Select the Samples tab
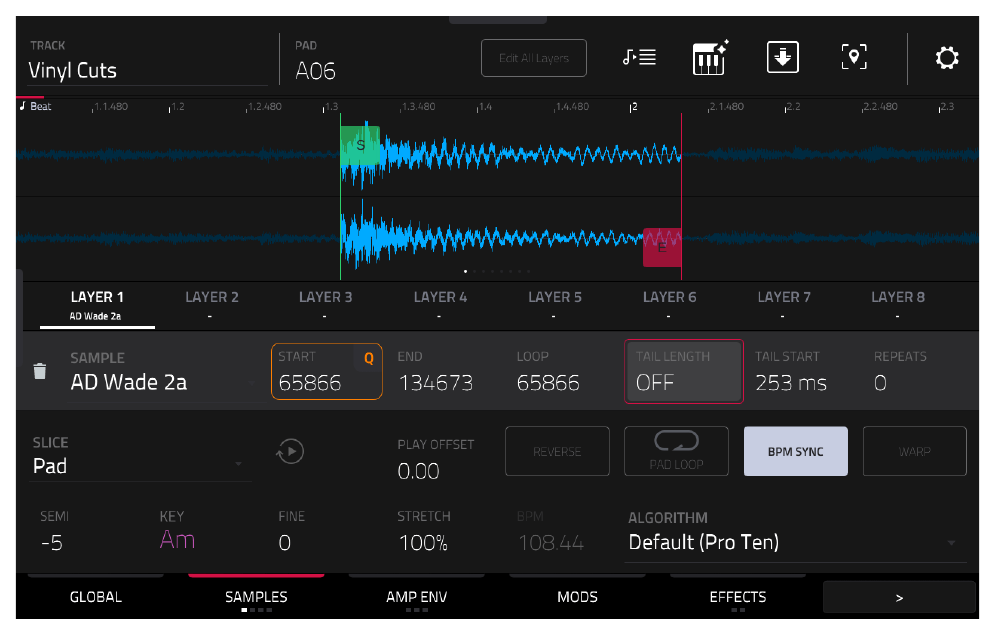This screenshot has height=636, width=996. [x=256, y=597]
